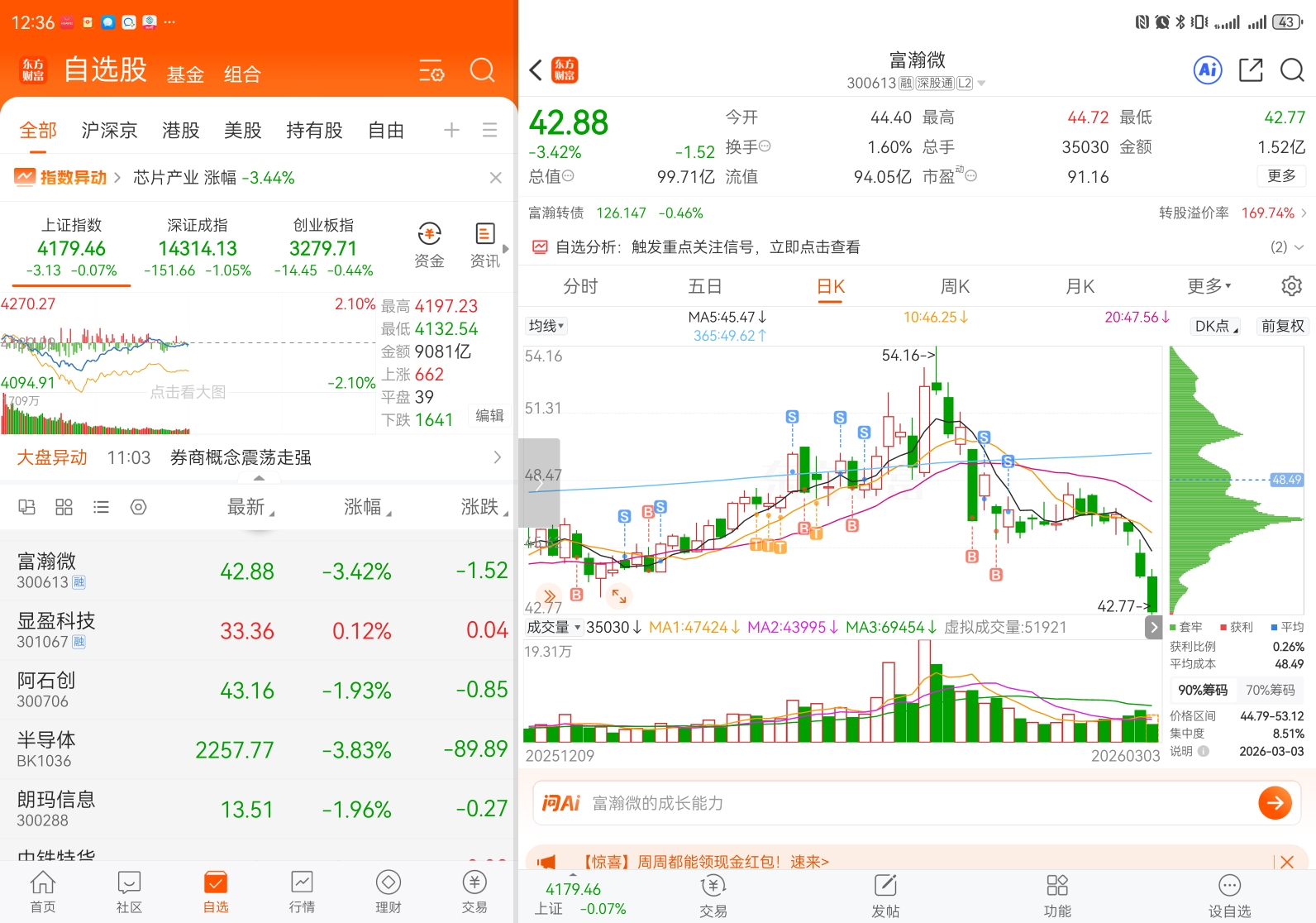Open the group manage hamburger icon

coord(489,130)
